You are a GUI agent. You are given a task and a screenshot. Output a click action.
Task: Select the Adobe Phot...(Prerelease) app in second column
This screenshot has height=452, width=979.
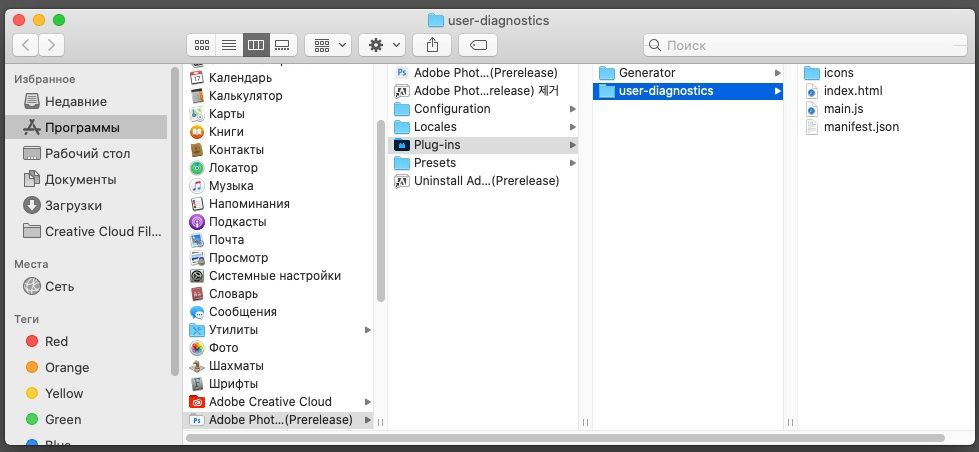[x=483, y=72]
